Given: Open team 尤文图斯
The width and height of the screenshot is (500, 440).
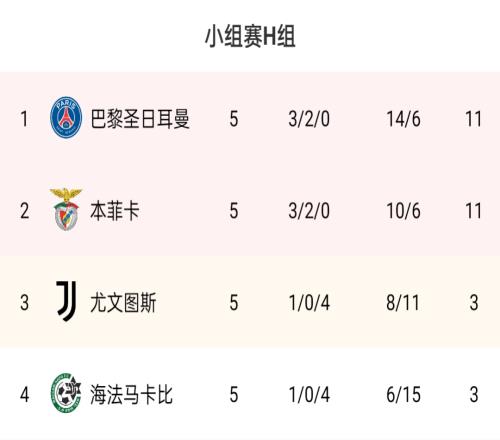Looking at the screenshot, I should (x=123, y=303).
